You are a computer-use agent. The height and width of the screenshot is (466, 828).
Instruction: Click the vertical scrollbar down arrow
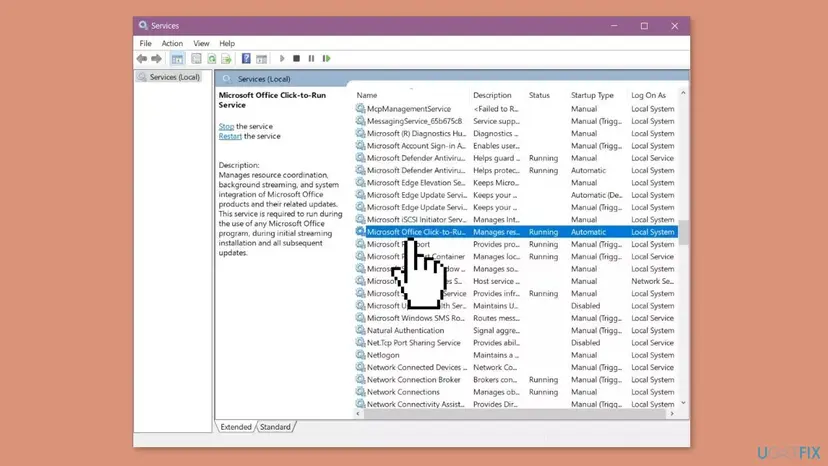(683, 403)
